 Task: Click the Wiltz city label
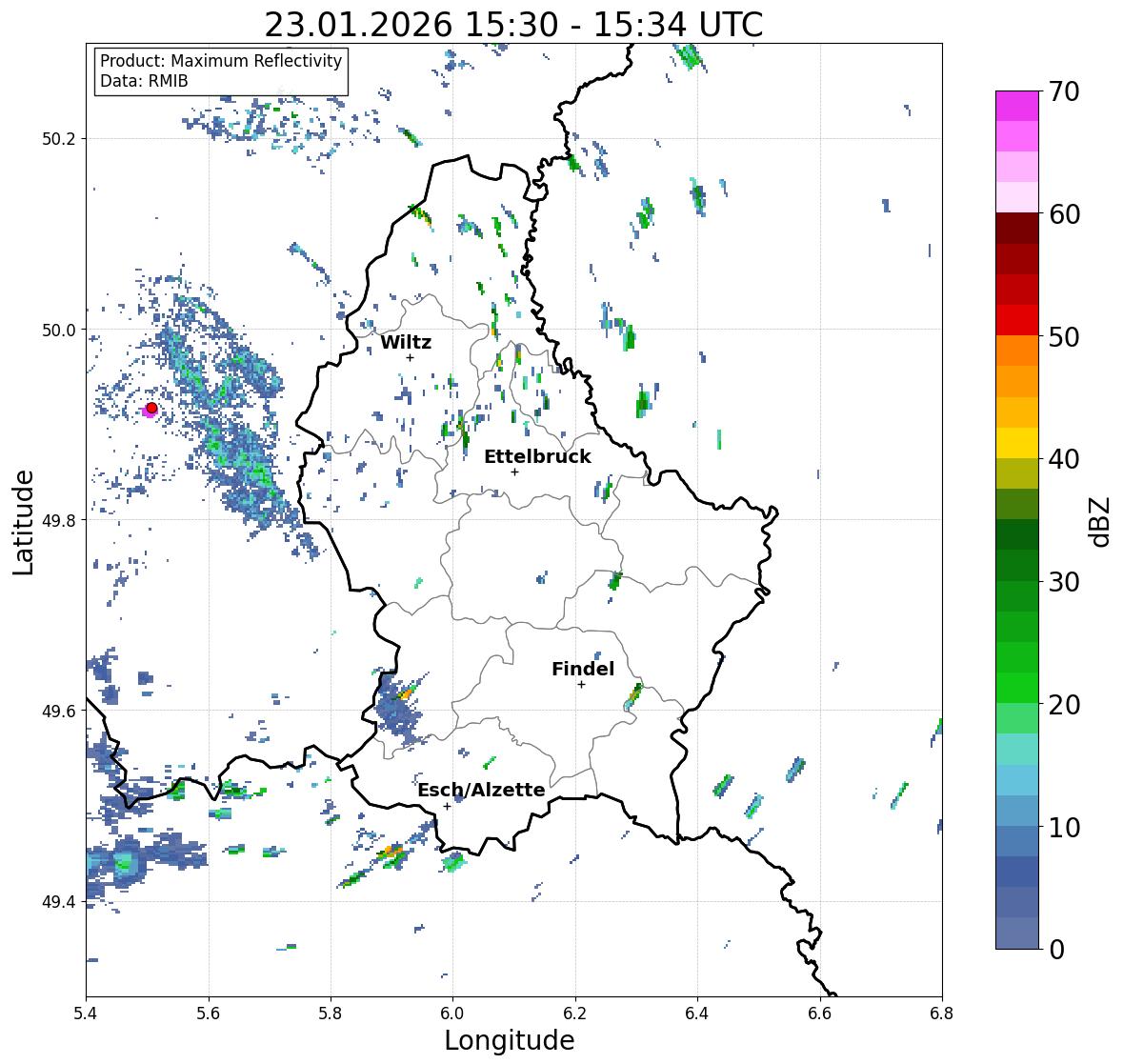[406, 342]
